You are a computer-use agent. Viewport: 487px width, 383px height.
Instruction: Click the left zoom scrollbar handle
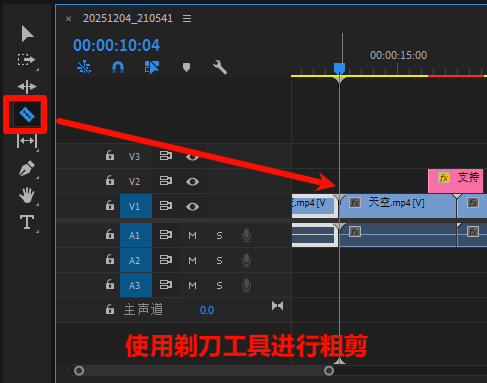click(x=79, y=371)
